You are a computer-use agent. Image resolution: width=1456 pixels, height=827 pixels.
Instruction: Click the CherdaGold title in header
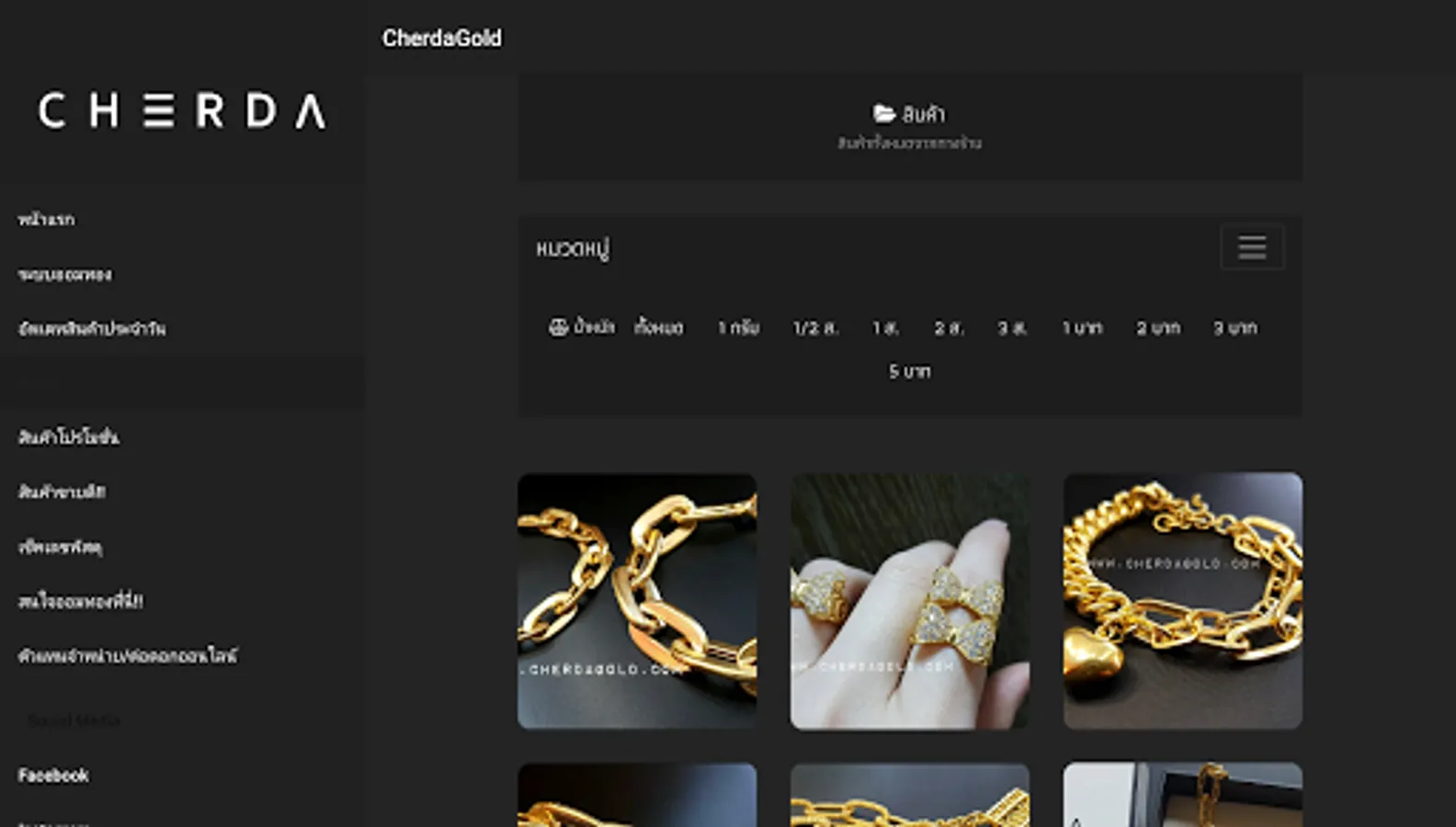click(442, 38)
